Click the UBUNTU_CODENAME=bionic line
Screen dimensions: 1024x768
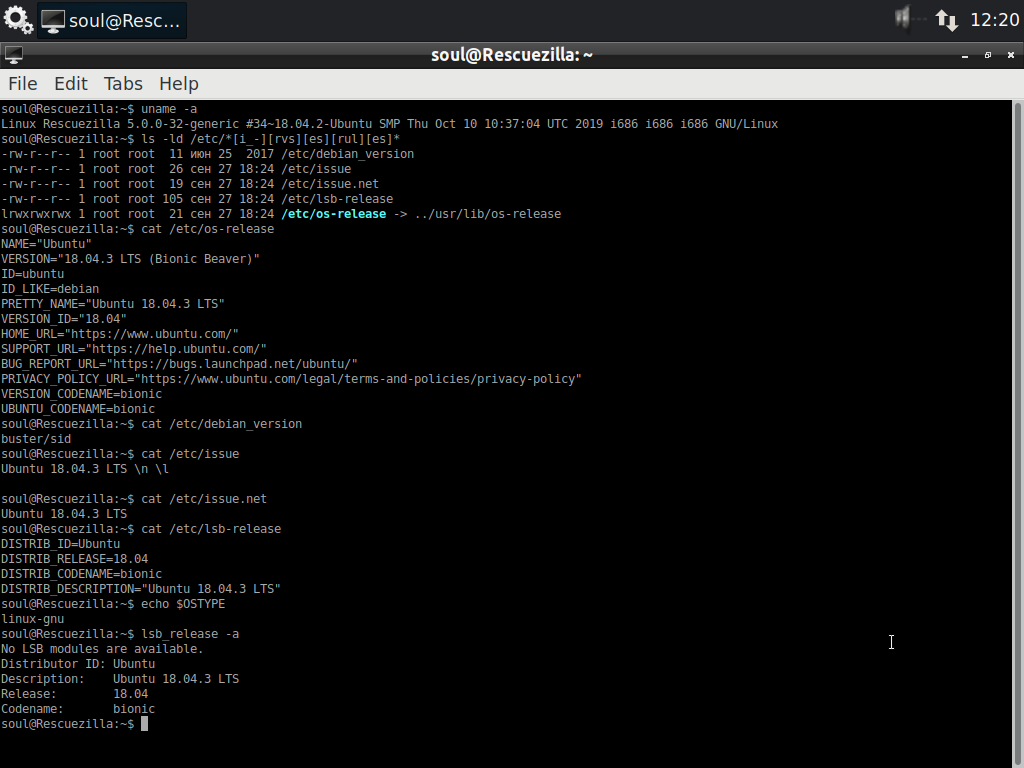(78, 409)
